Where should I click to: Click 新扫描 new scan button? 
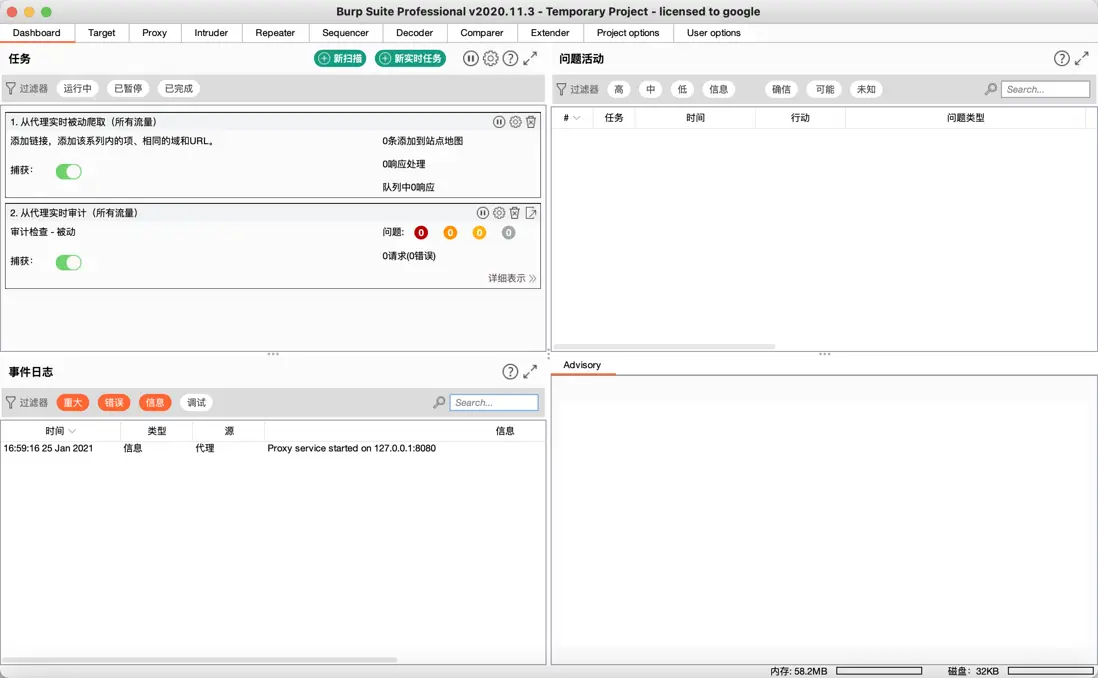340,59
